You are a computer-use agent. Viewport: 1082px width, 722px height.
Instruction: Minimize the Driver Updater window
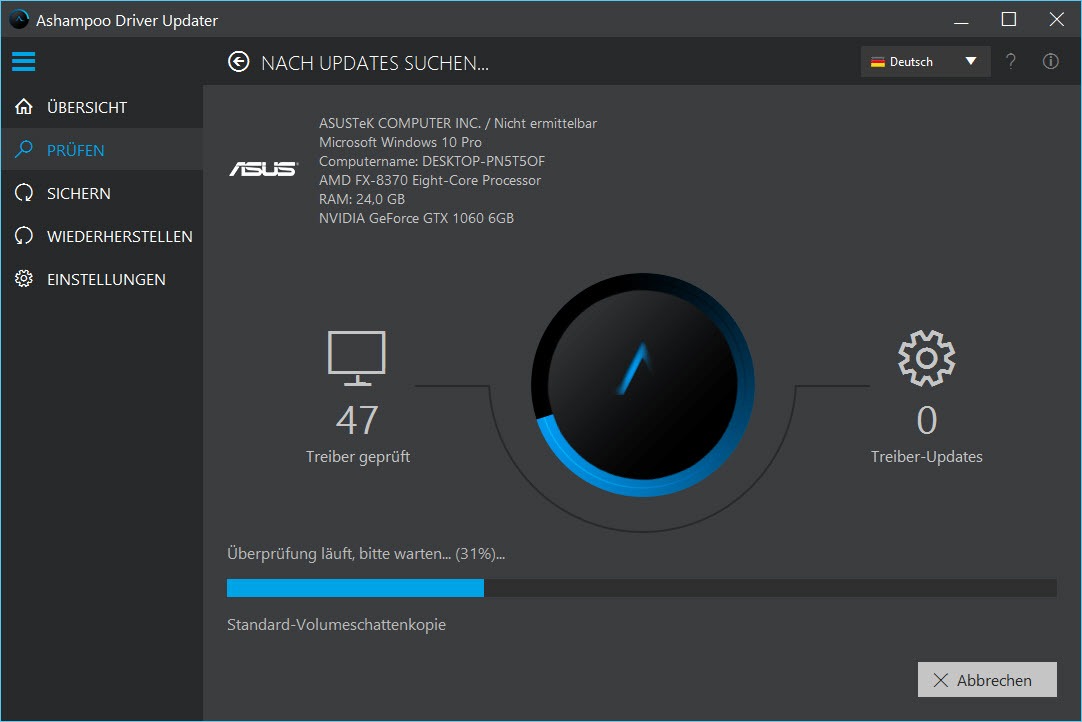pyautogui.click(x=961, y=20)
